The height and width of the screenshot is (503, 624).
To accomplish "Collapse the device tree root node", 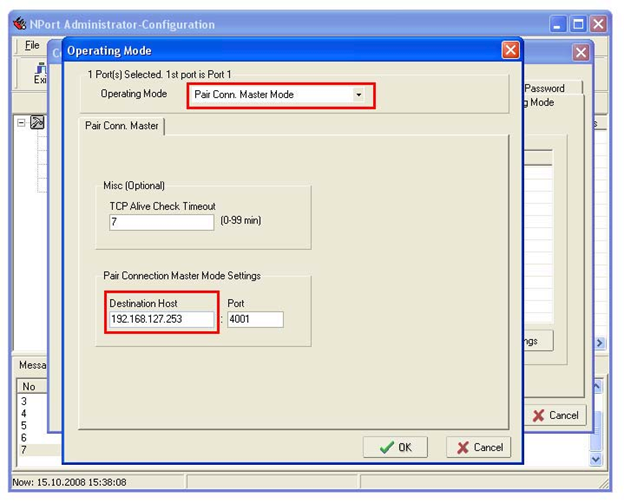I will (x=22, y=123).
